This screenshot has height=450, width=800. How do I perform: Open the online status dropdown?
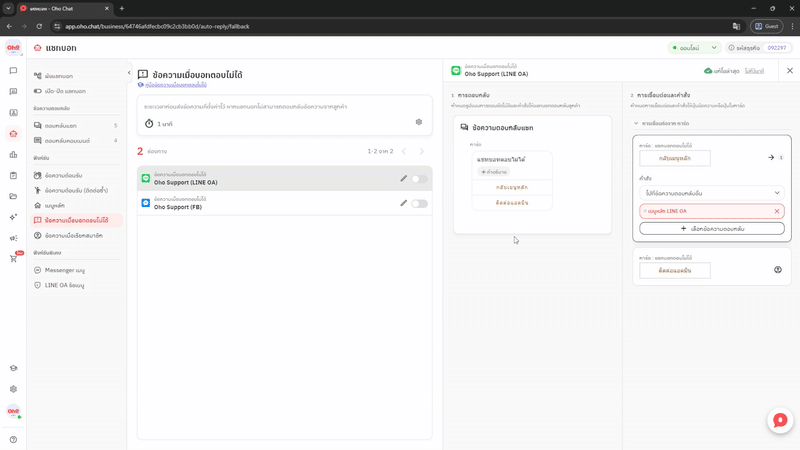[695, 48]
